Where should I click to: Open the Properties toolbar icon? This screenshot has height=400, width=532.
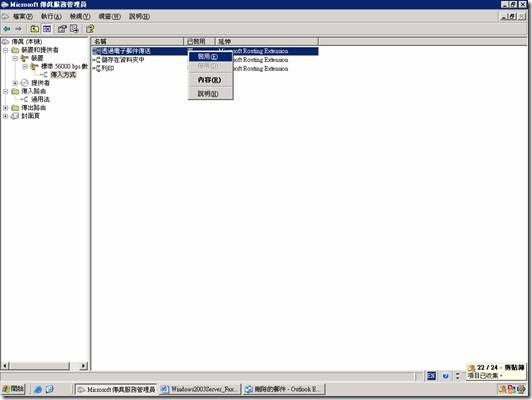[x=62, y=29]
